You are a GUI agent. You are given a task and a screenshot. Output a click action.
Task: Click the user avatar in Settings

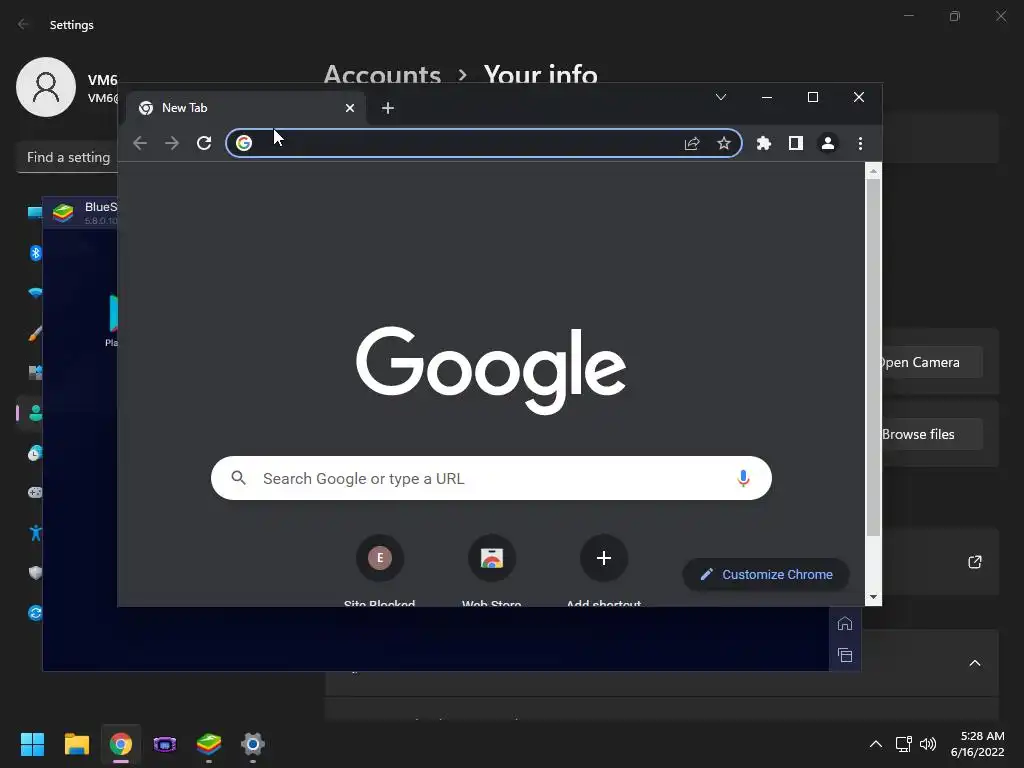[46, 87]
